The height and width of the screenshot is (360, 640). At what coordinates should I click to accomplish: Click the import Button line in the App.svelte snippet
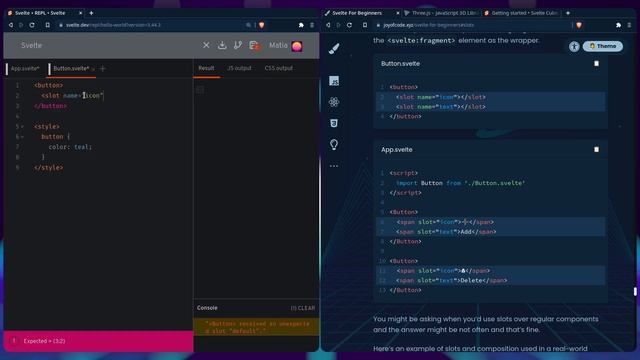(x=460, y=183)
